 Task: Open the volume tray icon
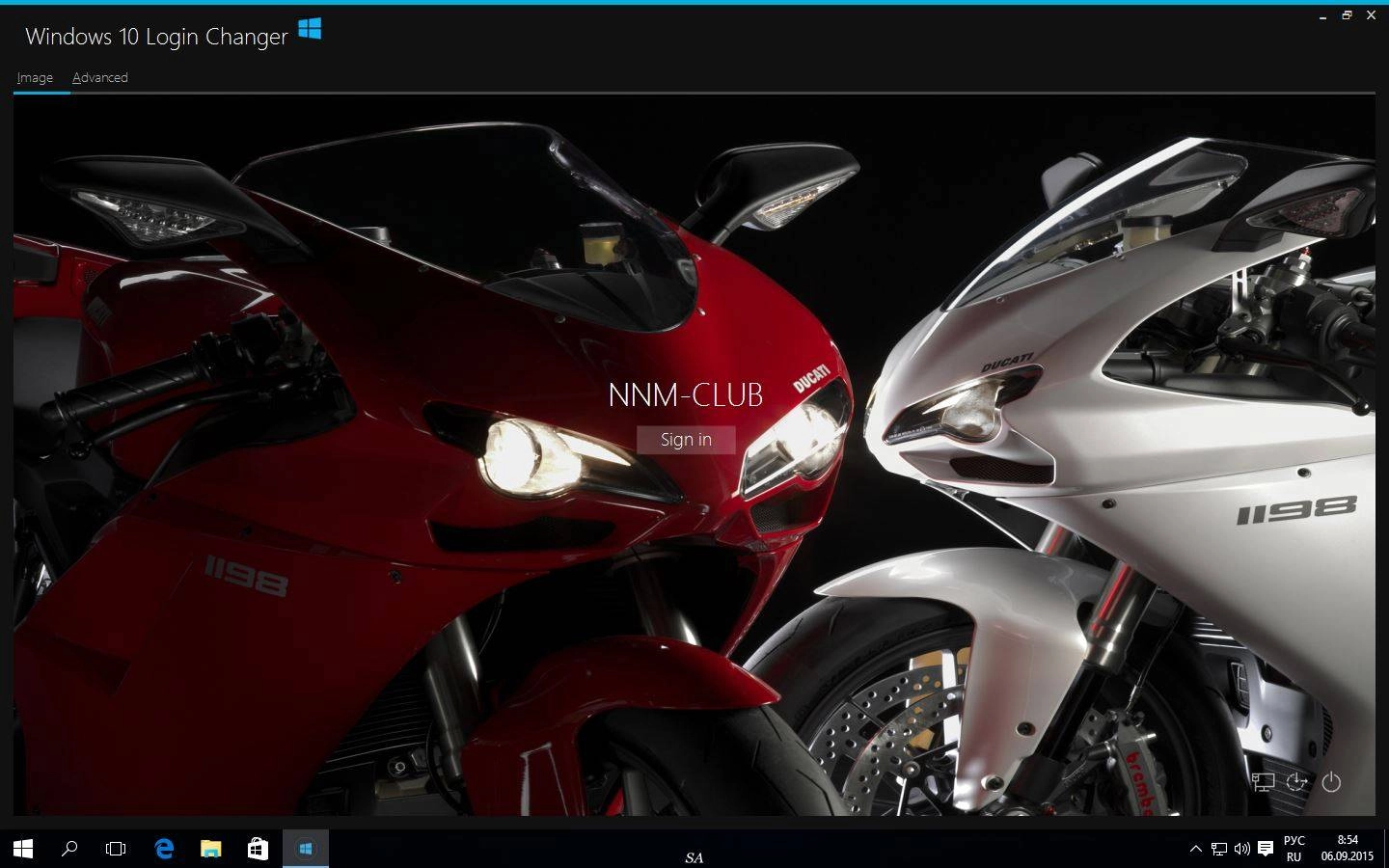pyautogui.click(x=1242, y=849)
